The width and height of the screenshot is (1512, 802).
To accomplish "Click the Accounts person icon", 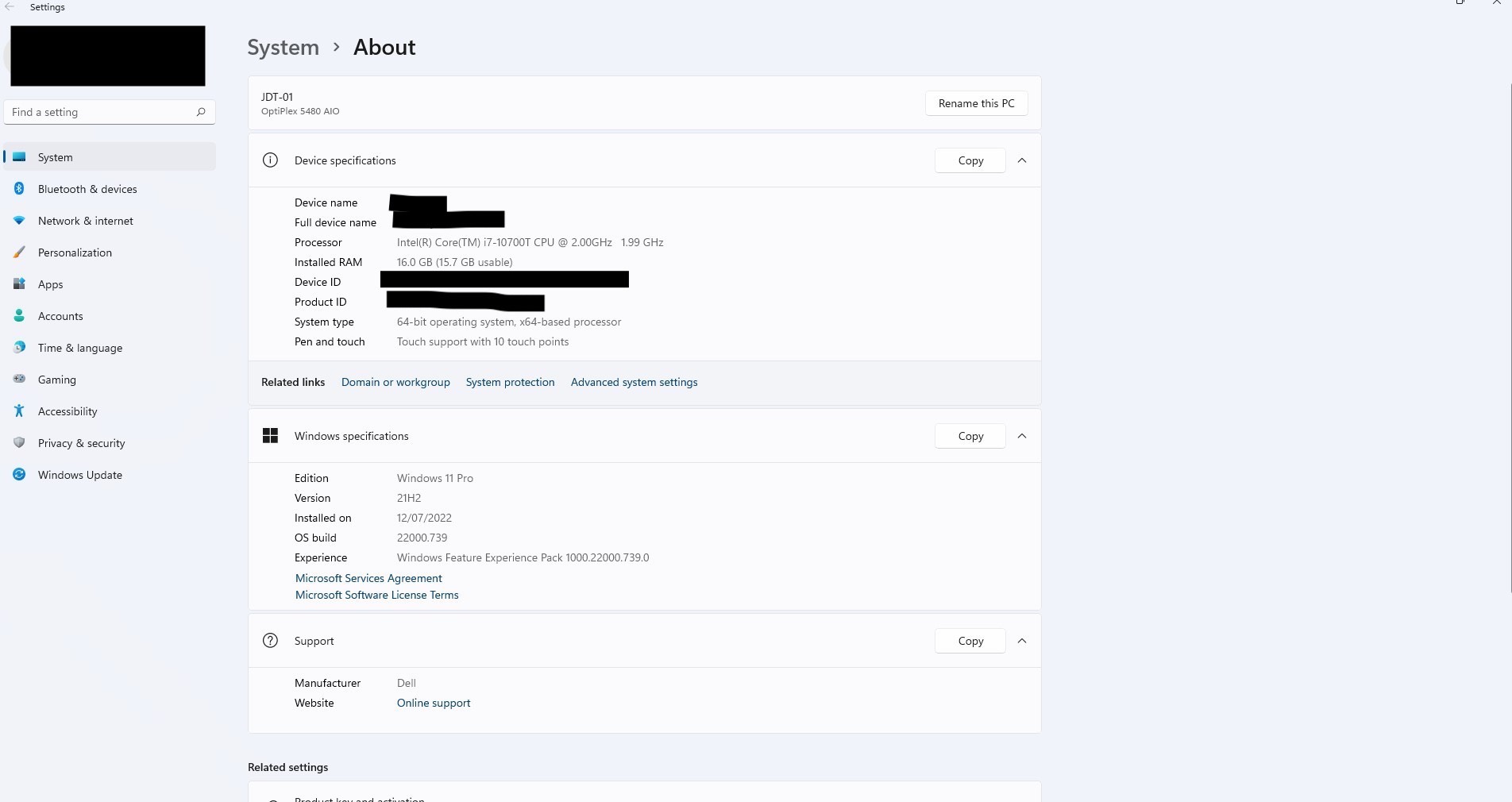I will 19,316.
